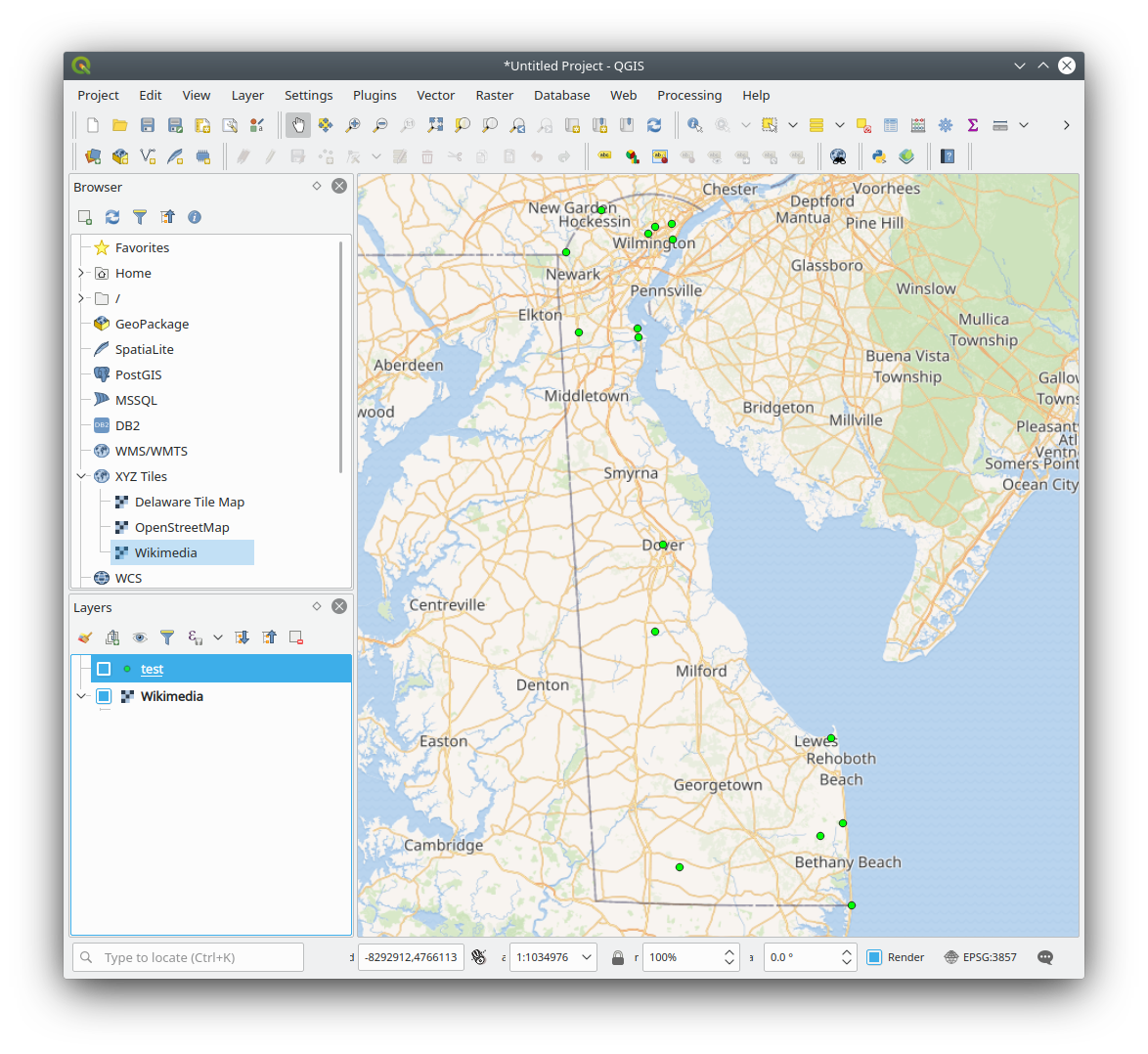Open the Raster menu
The image size is (1148, 1054).
(494, 95)
